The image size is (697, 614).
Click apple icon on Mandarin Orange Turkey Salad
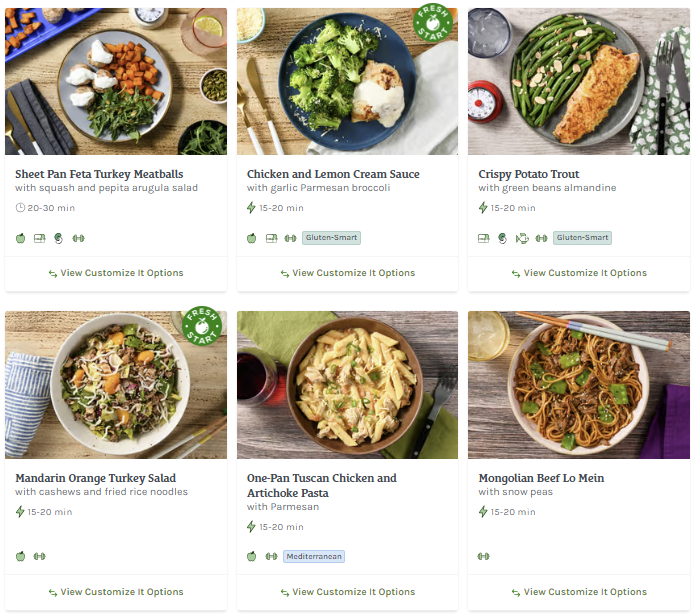[20, 556]
